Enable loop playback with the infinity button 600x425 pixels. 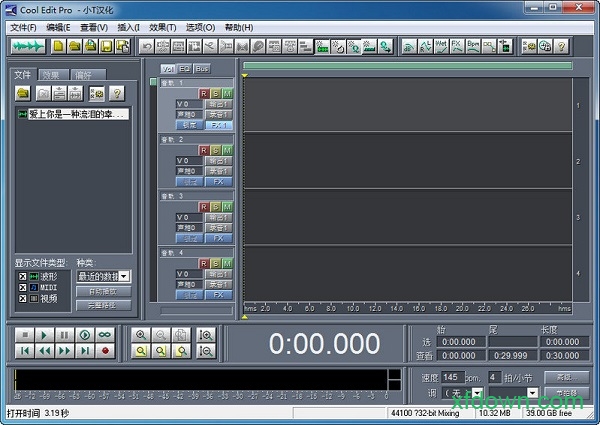tap(105, 335)
